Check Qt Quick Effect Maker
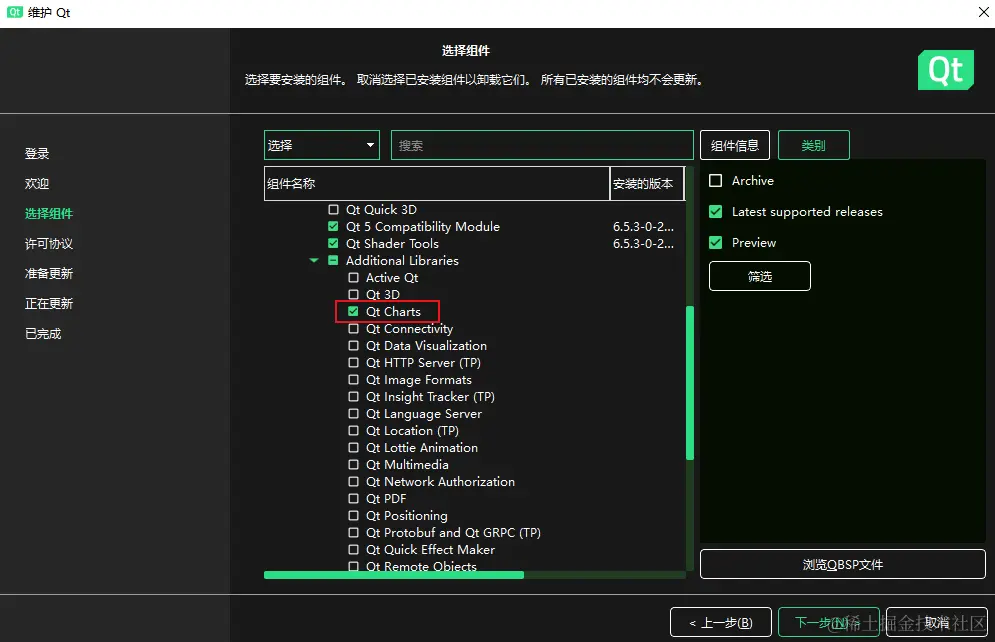995x642 pixels. point(353,549)
